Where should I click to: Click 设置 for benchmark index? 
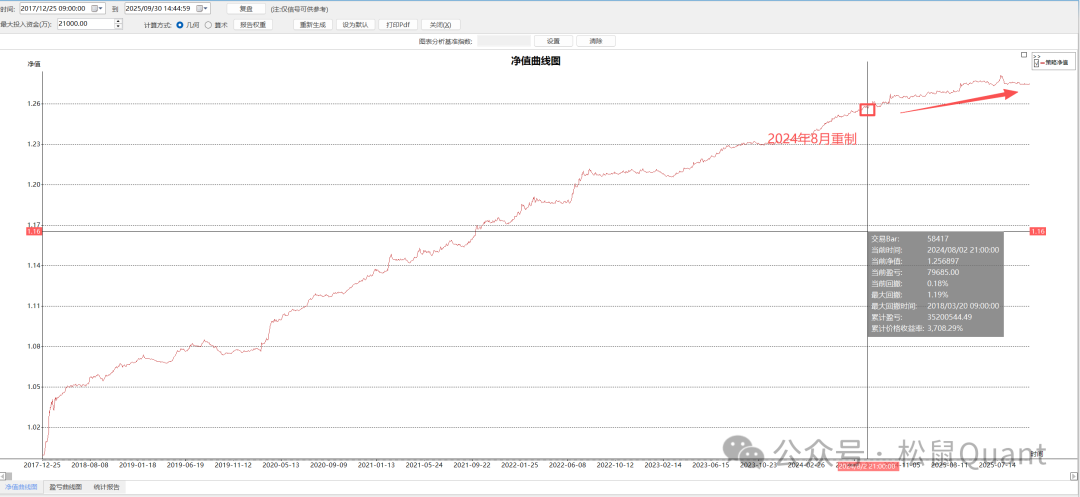(x=553, y=41)
